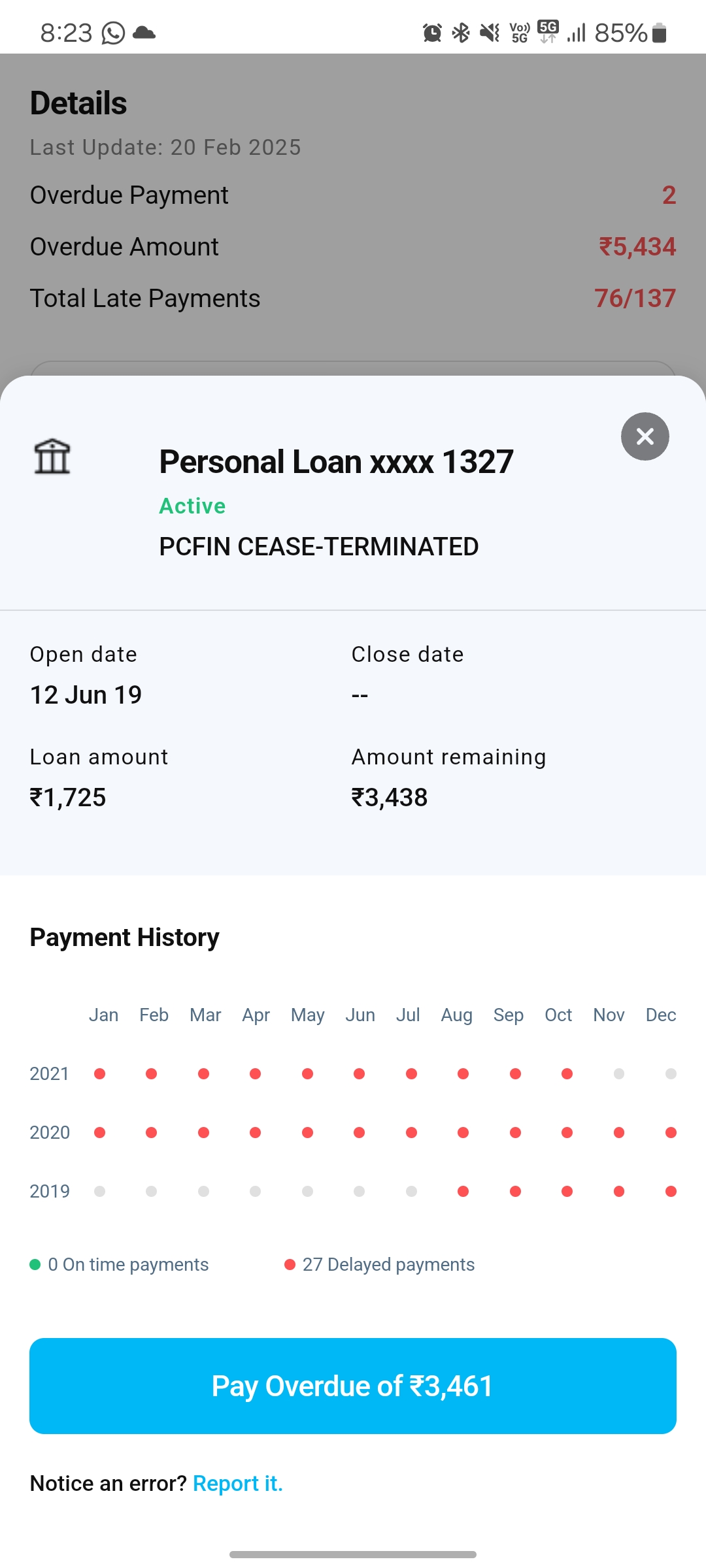Tap December 2020 delayed payment dot
Image resolution: width=706 pixels, height=1568 pixels.
tap(671, 1132)
